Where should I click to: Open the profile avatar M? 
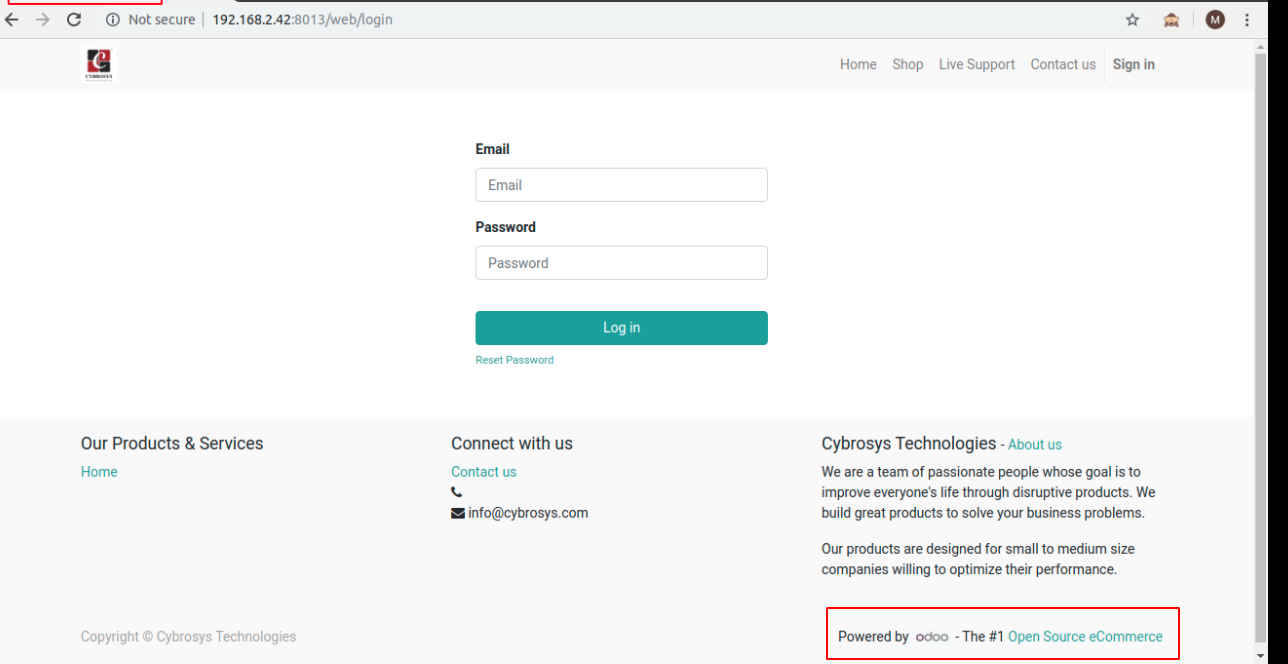1215,20
